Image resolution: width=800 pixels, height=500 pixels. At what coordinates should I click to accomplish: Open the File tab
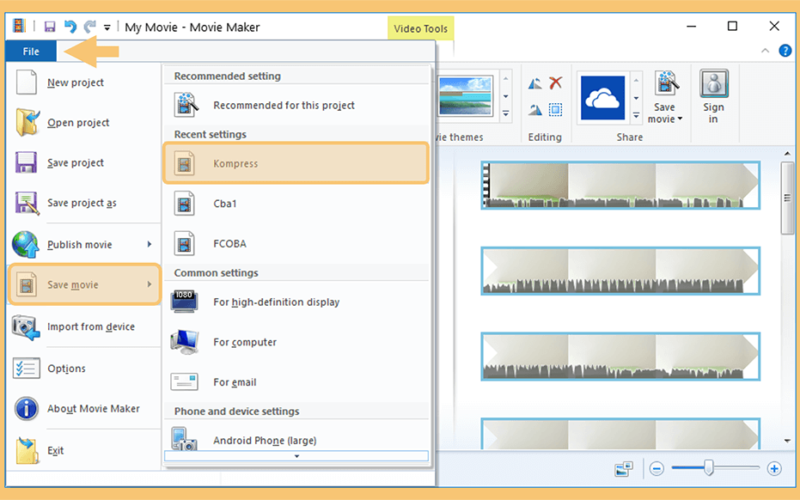(31, 52)
